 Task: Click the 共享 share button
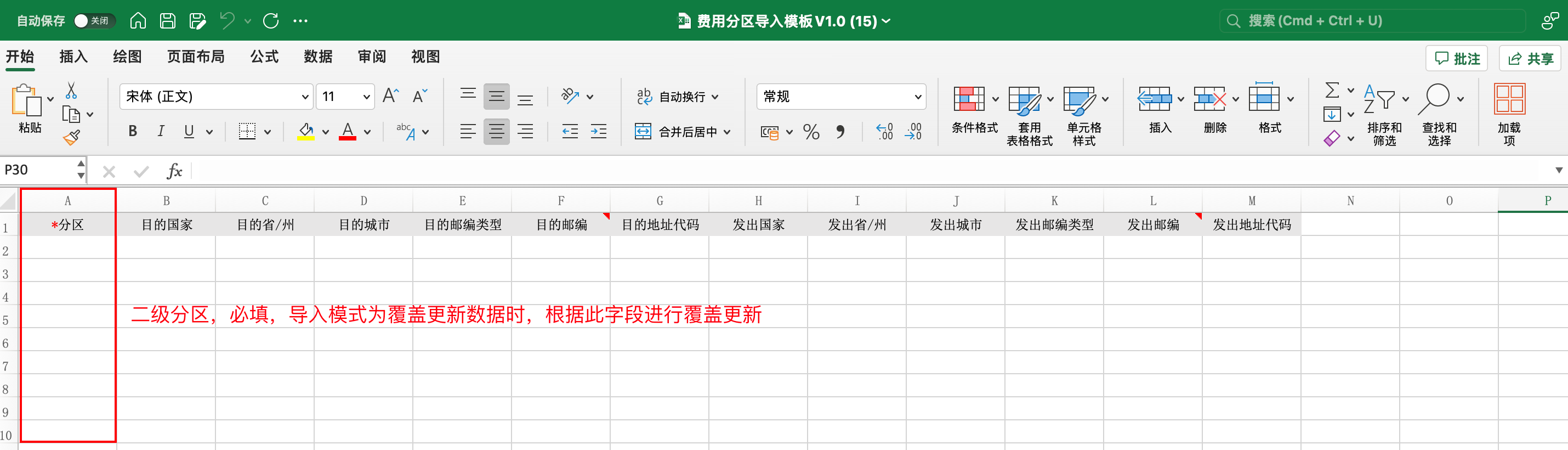[1530, 59]
